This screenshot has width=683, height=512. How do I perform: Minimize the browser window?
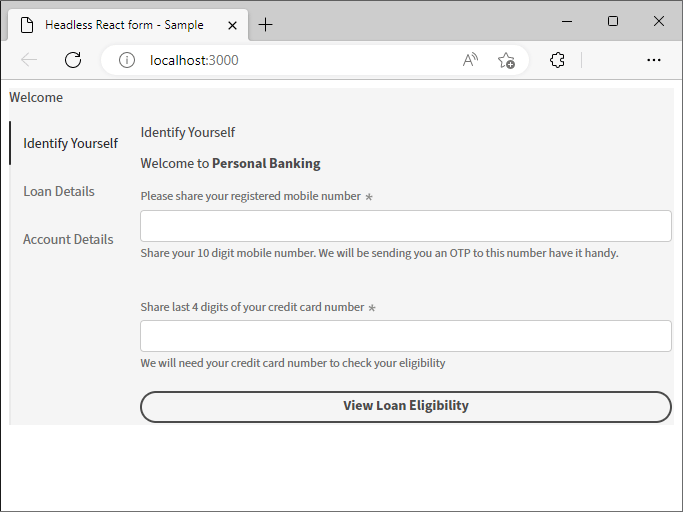[x=567, y=21]
